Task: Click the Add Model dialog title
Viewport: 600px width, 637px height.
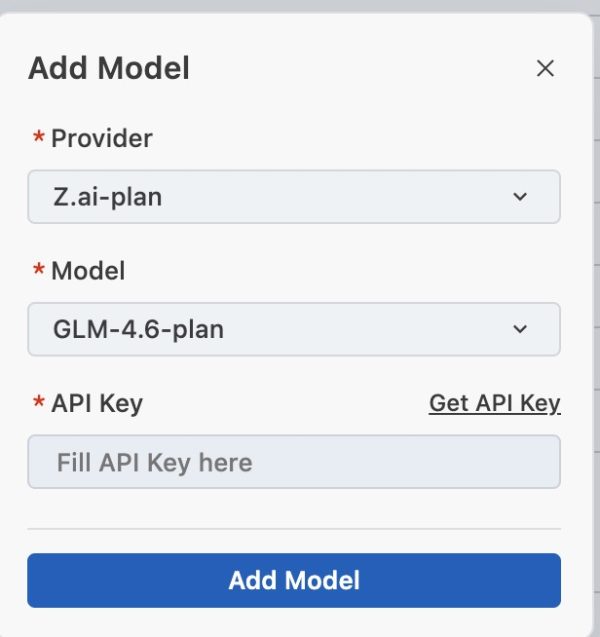Action: (109, 68)
